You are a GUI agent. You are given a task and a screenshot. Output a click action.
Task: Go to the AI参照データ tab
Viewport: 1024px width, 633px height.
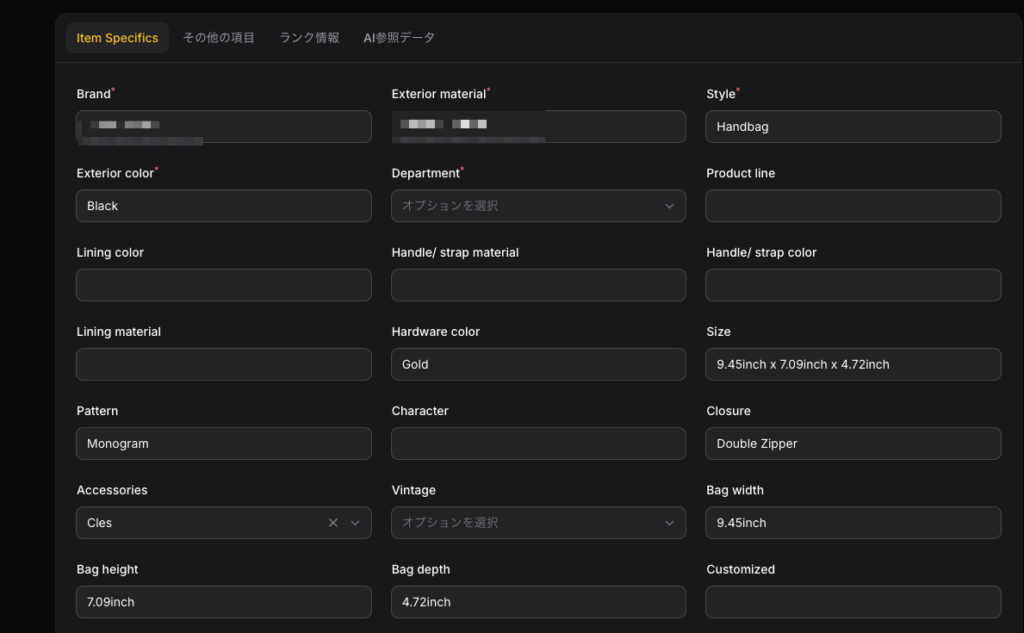click(399, 38)
